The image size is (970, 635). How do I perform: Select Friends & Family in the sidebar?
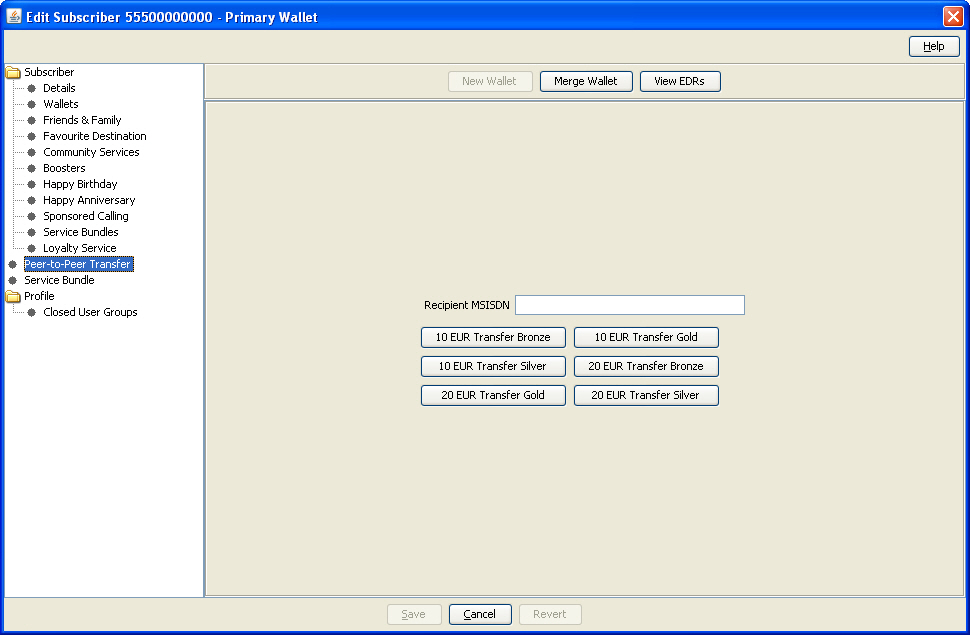pos(82,120)
